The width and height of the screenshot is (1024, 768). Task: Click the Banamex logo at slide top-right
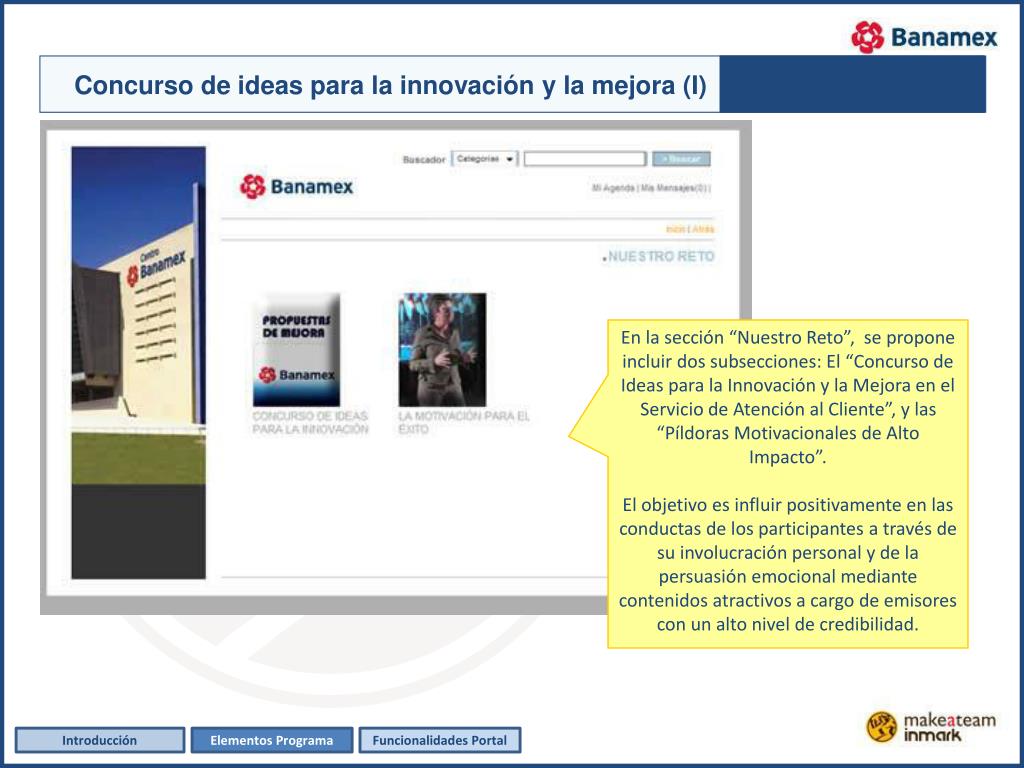point(925,37)
